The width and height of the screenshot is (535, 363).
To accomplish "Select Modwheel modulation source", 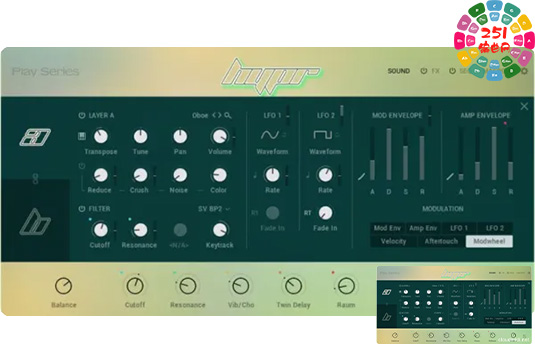I will [x=489, y=241].
